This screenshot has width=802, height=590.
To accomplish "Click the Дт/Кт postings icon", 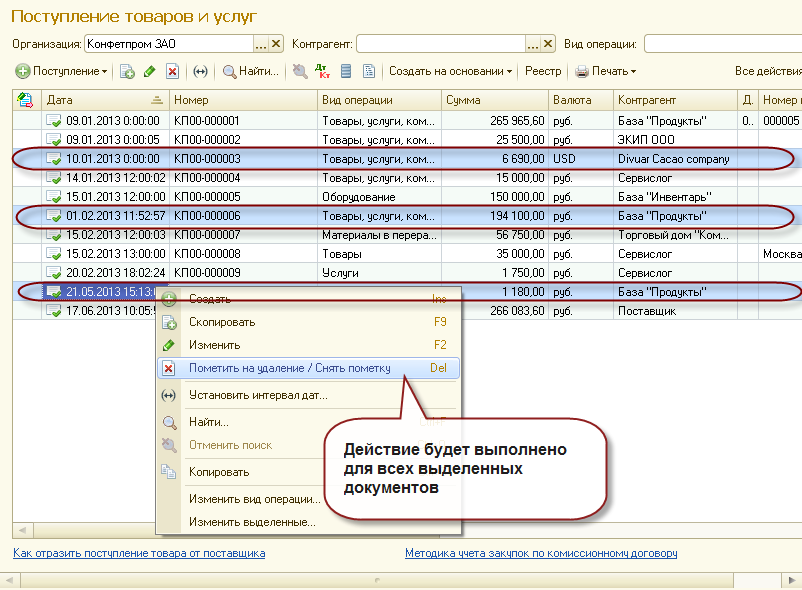I will pos(322,71).
